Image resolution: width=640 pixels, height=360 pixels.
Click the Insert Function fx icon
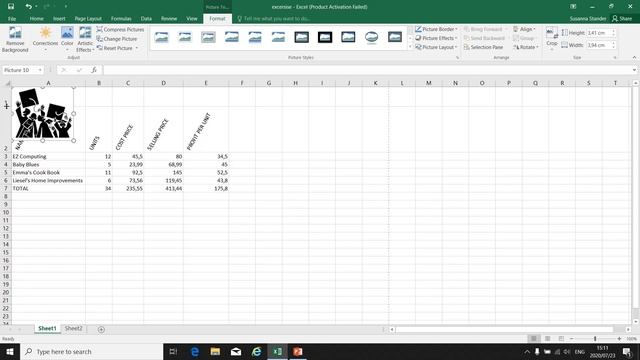[x=94, y=70]
